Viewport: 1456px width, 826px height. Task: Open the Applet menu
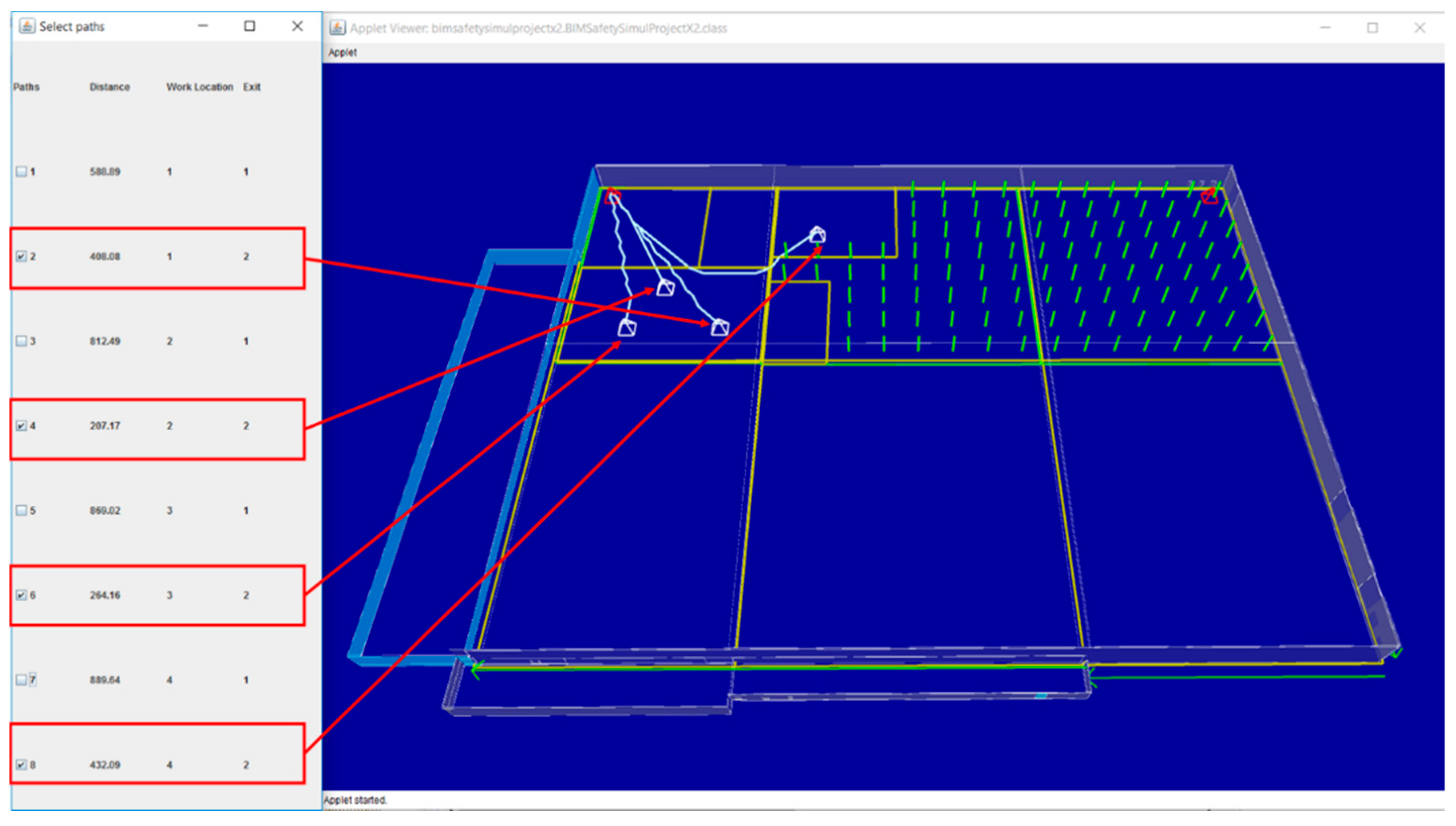tap(343, 52)
